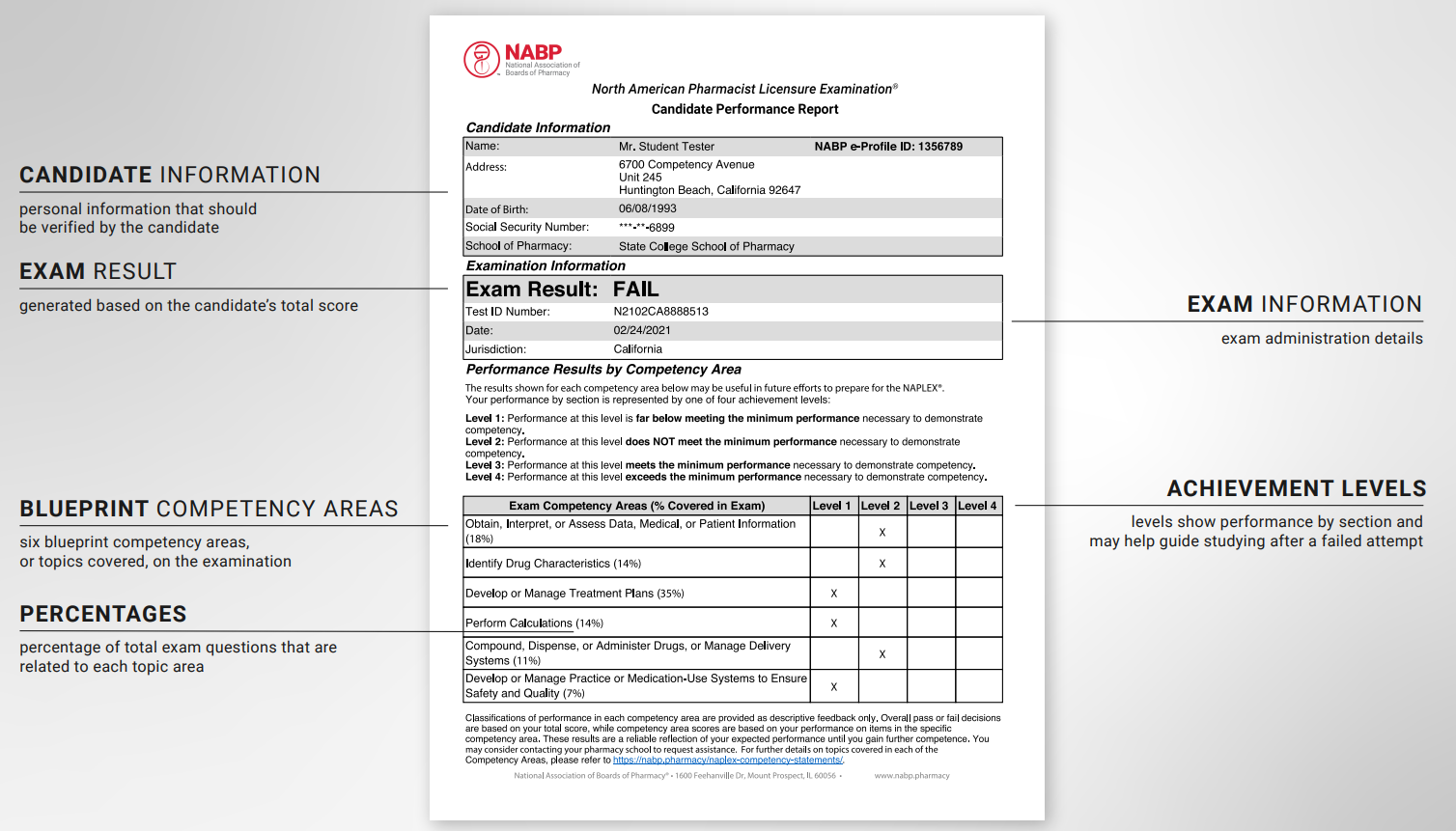Select the Level 2 X for Identify Drug Characteristics
1456x831 pixels.
[882, 564]
